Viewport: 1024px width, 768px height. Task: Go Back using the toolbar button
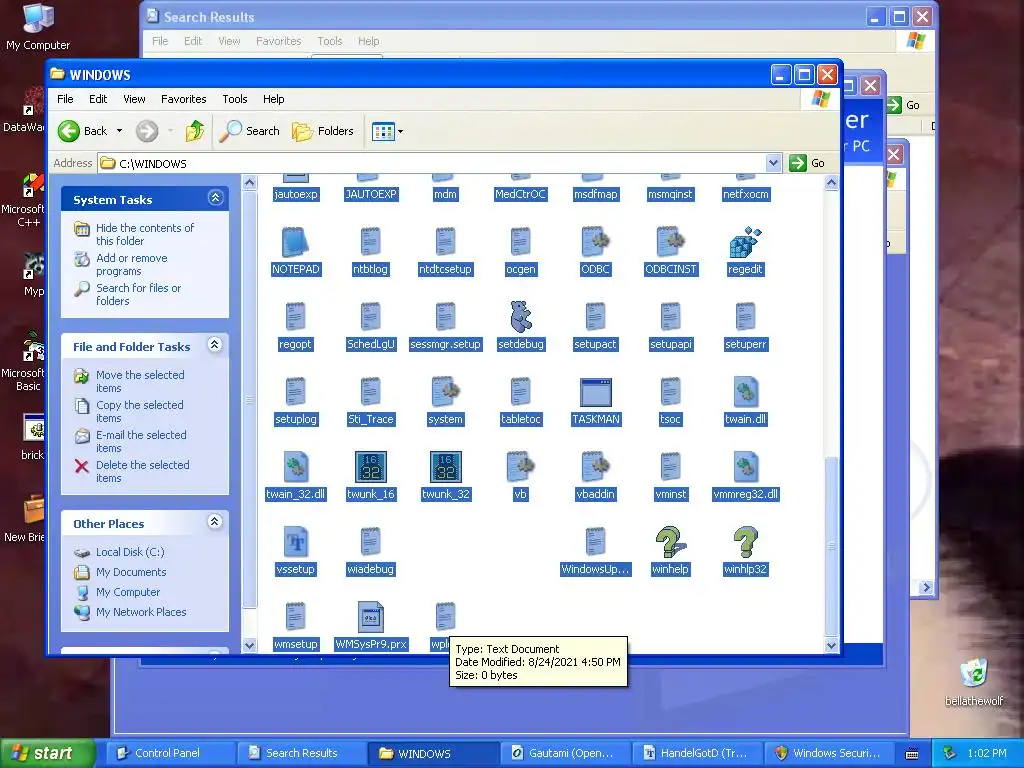pos(82,131)
